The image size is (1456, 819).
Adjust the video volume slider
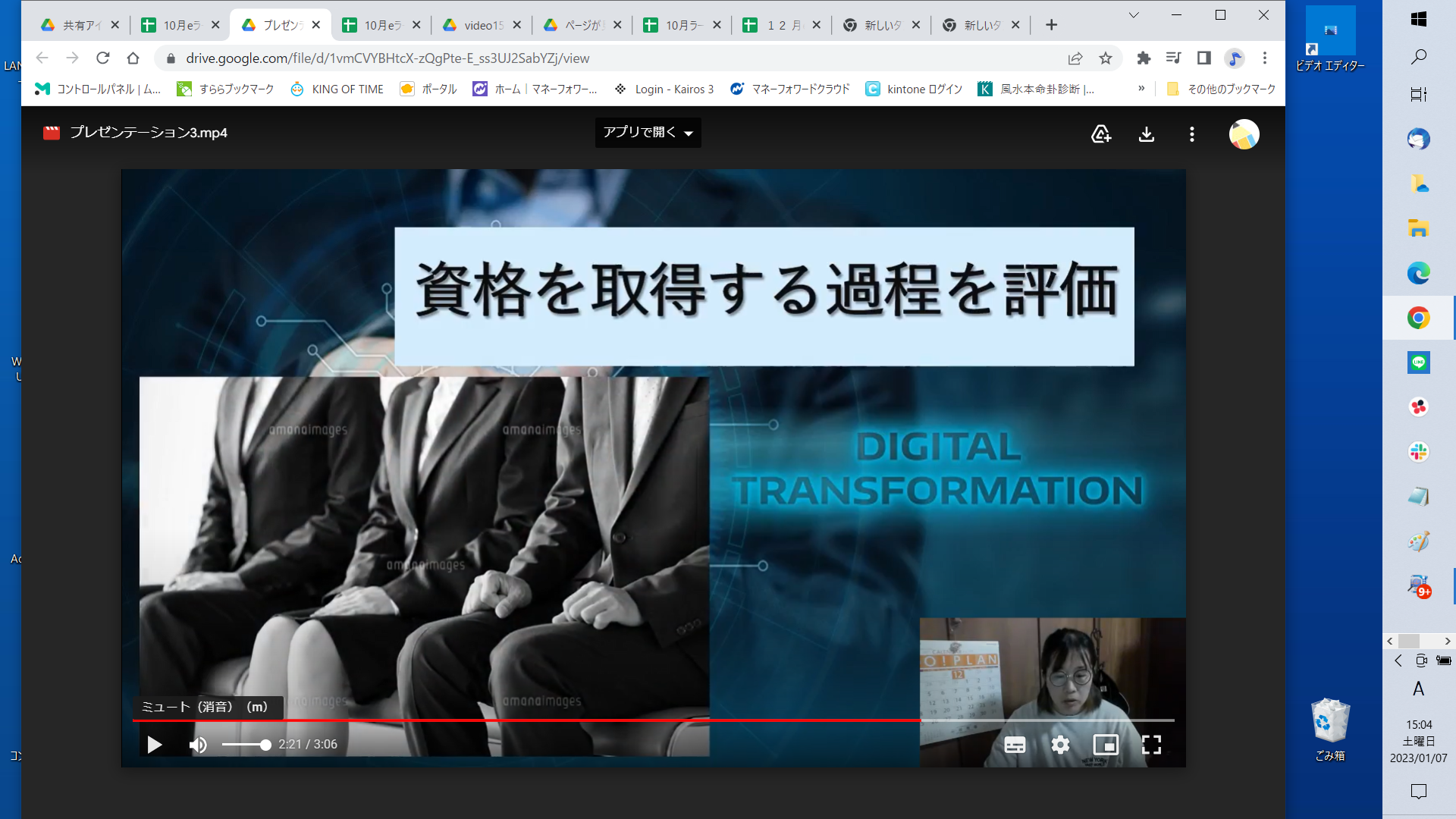click(246, 745)
